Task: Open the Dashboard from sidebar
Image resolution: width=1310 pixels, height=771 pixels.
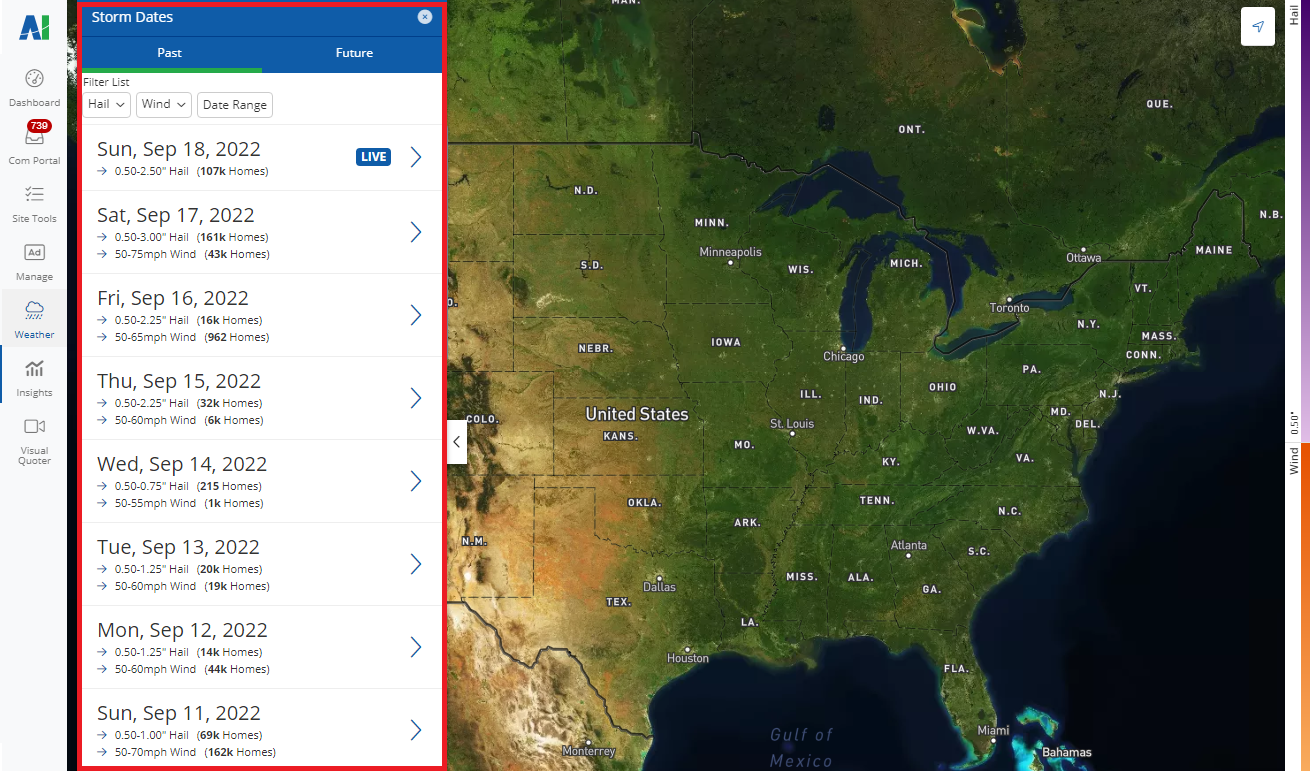Action: (x=34, y=87)
